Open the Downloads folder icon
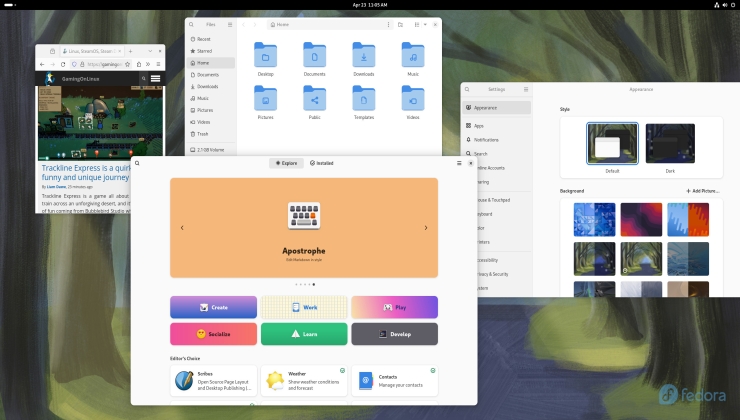Viewport: 740px width, 420px height. (x=363, y=54)
